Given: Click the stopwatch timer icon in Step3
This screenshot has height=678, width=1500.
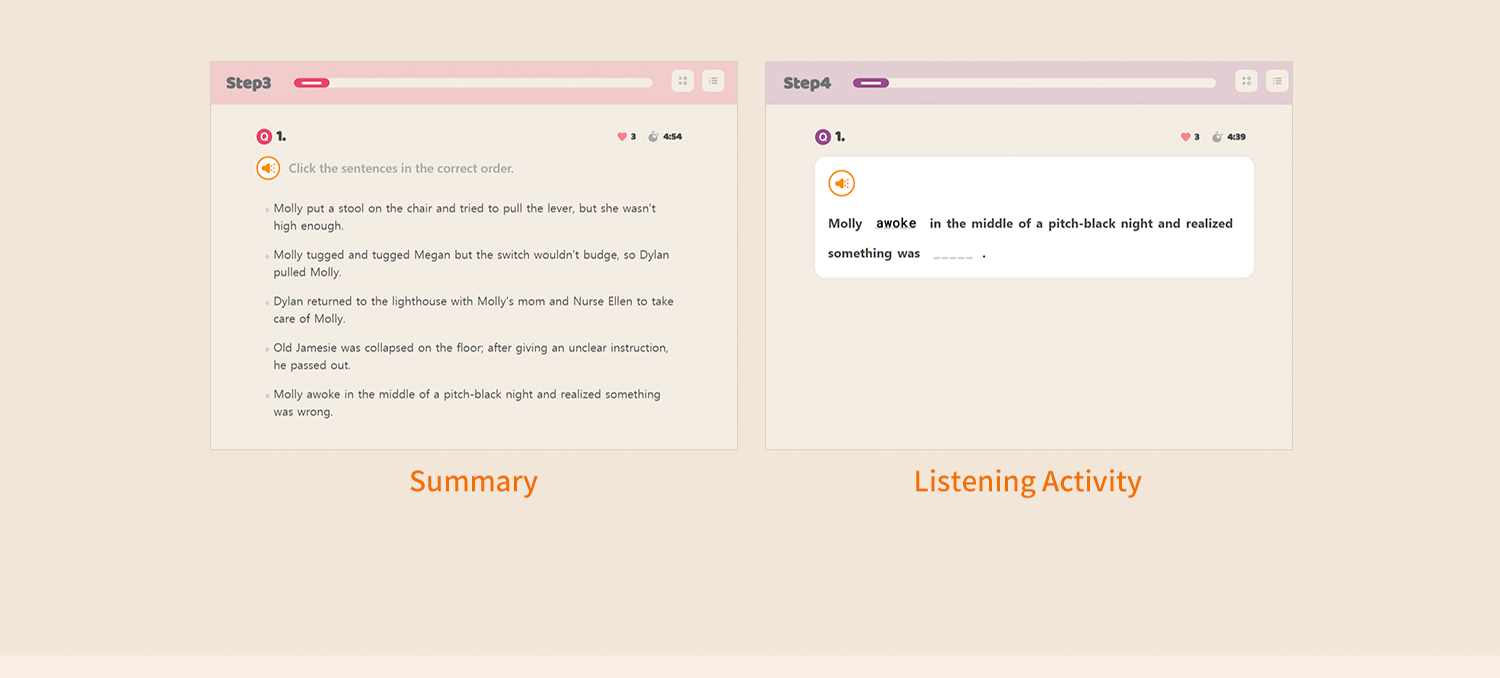Looking at the screenshot, I should [653, 137].
